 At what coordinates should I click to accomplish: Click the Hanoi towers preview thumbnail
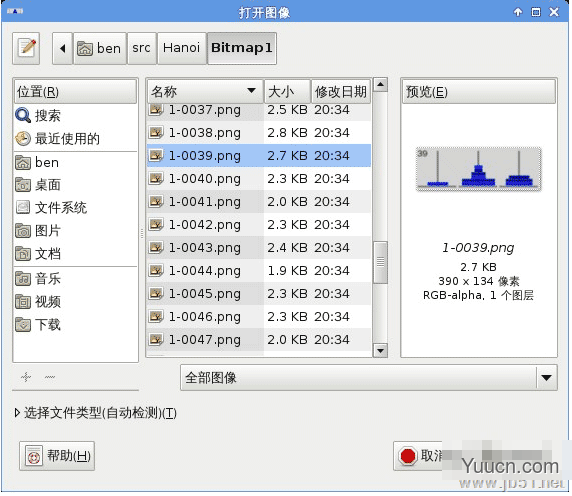click(x=478, y=169)
